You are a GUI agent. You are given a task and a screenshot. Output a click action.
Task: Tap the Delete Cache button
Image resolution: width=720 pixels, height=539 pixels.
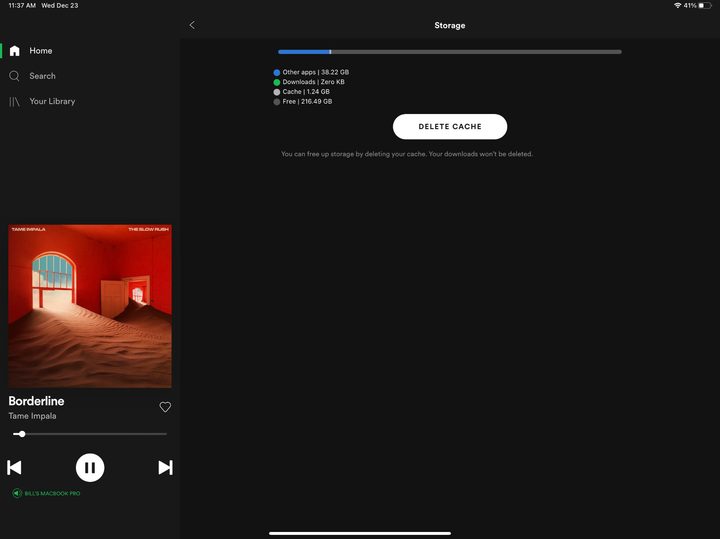450,127
